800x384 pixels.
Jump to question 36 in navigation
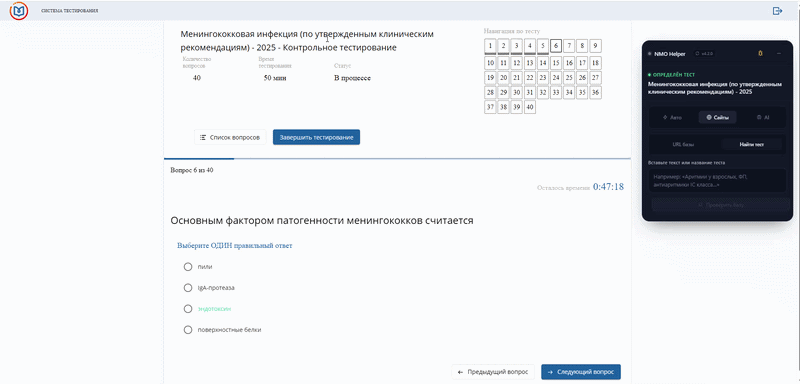(x=595, y=93)
